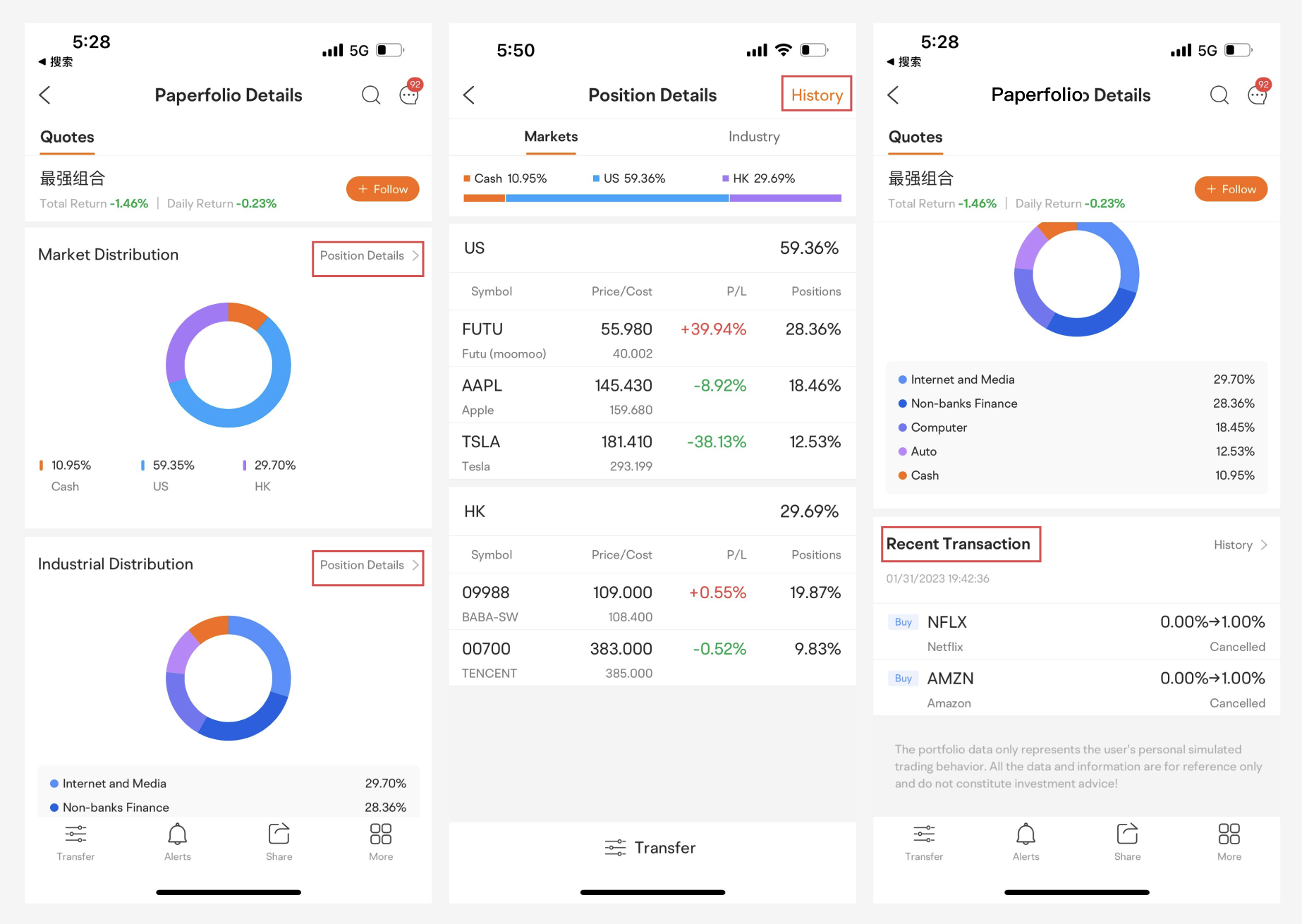Viewport: 1302px width, 924px height.
Task: Click Market Distribution donut chart
Action: (x=229, y=365)
